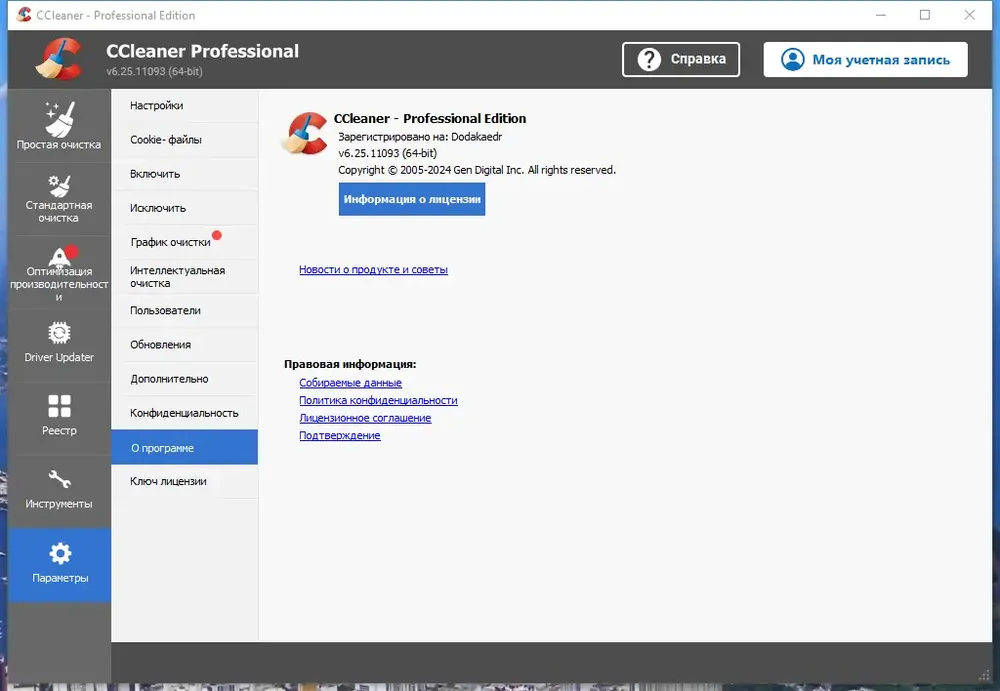Open the Конфиденциальность tab

[185, 413]
